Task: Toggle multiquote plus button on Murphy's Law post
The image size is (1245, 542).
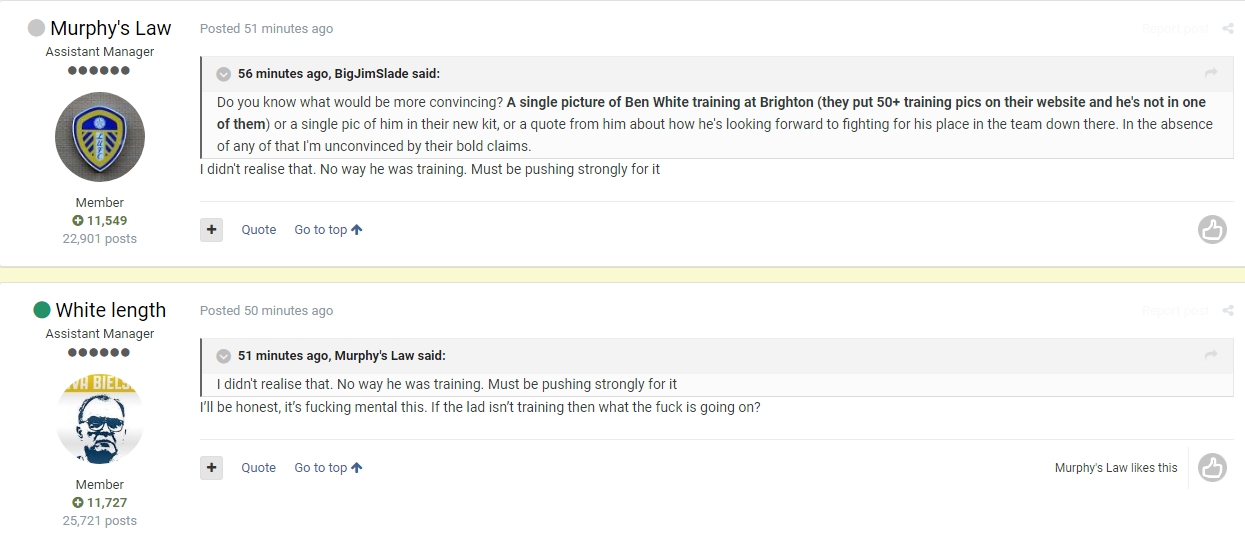Action: 211,229
